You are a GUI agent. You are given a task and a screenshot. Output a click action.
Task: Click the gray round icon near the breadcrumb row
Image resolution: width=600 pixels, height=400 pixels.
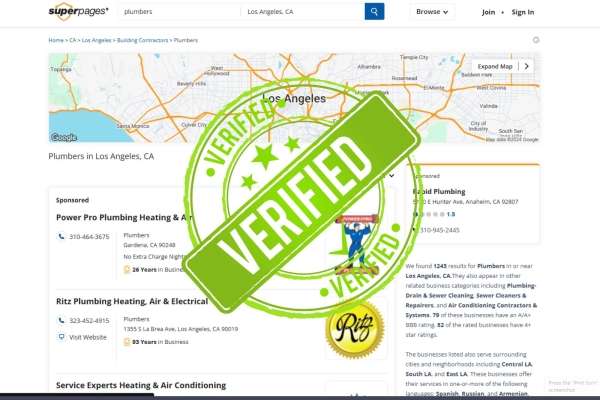[x=536, y=40]
